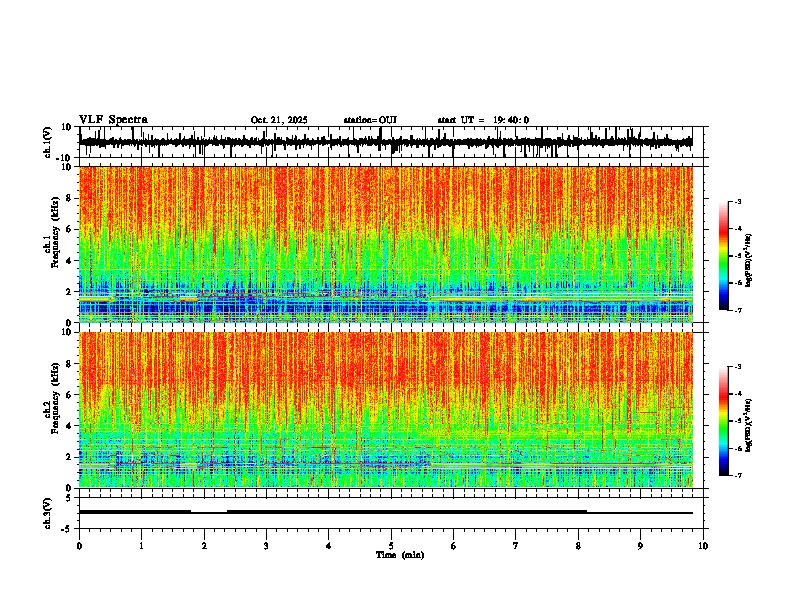792x612 pixels.
Task: Select the date text "Oct. 21, 2025"
Action: (x=279, y=120)
